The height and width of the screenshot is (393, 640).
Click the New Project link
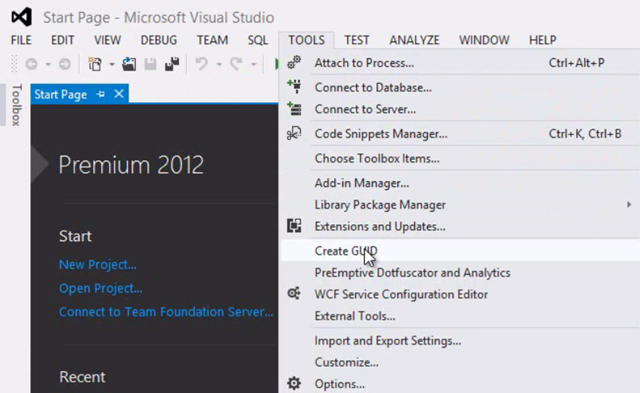(98, 264)
